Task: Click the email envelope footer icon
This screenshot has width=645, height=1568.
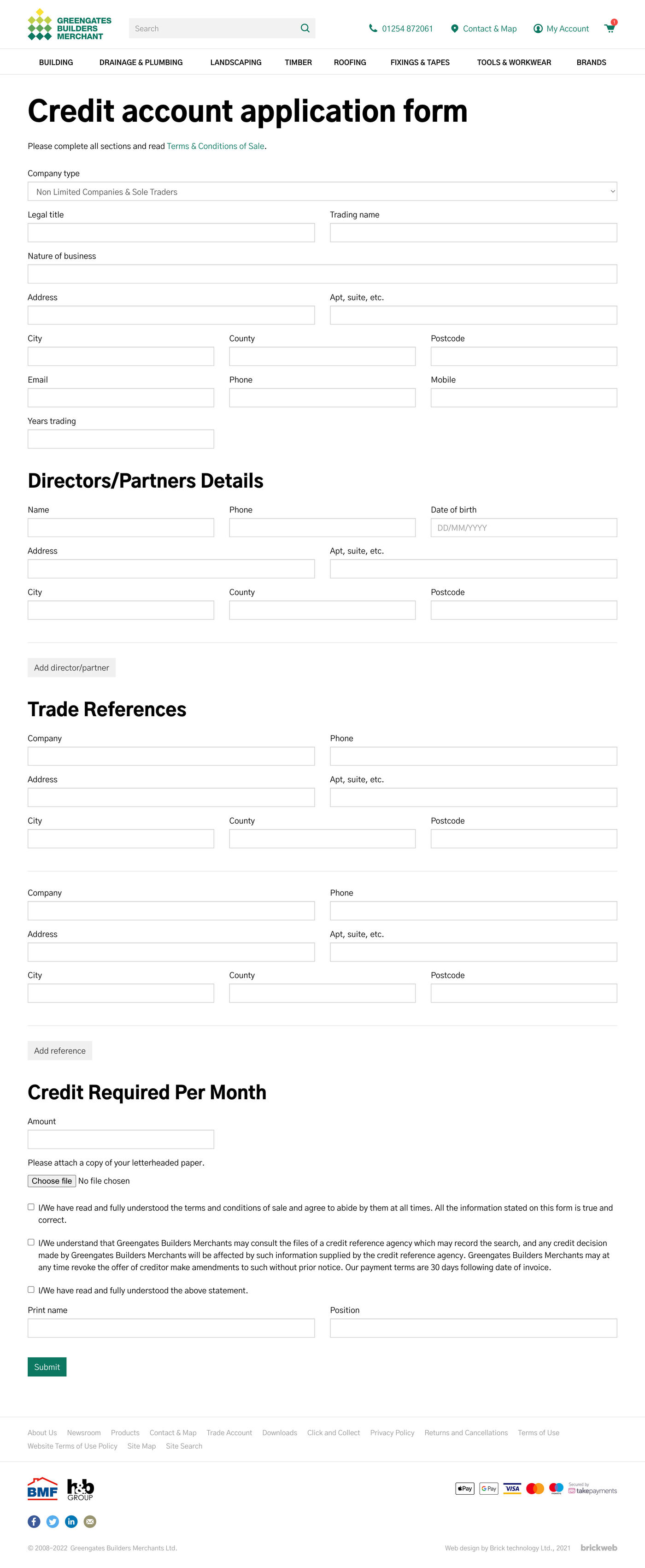Action: pyautogui.click(x=90, y=1521)
